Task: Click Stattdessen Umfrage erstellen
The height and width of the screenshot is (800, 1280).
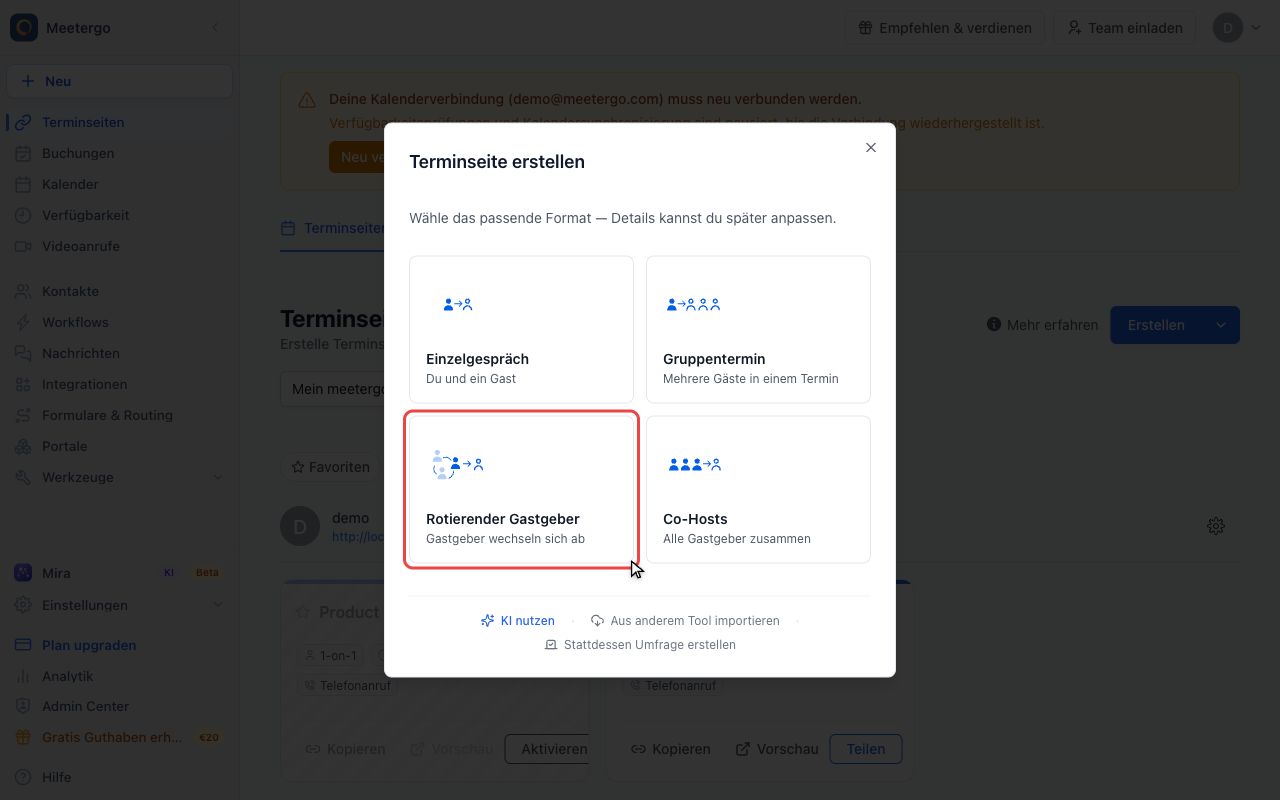Action: coord(640,645)
